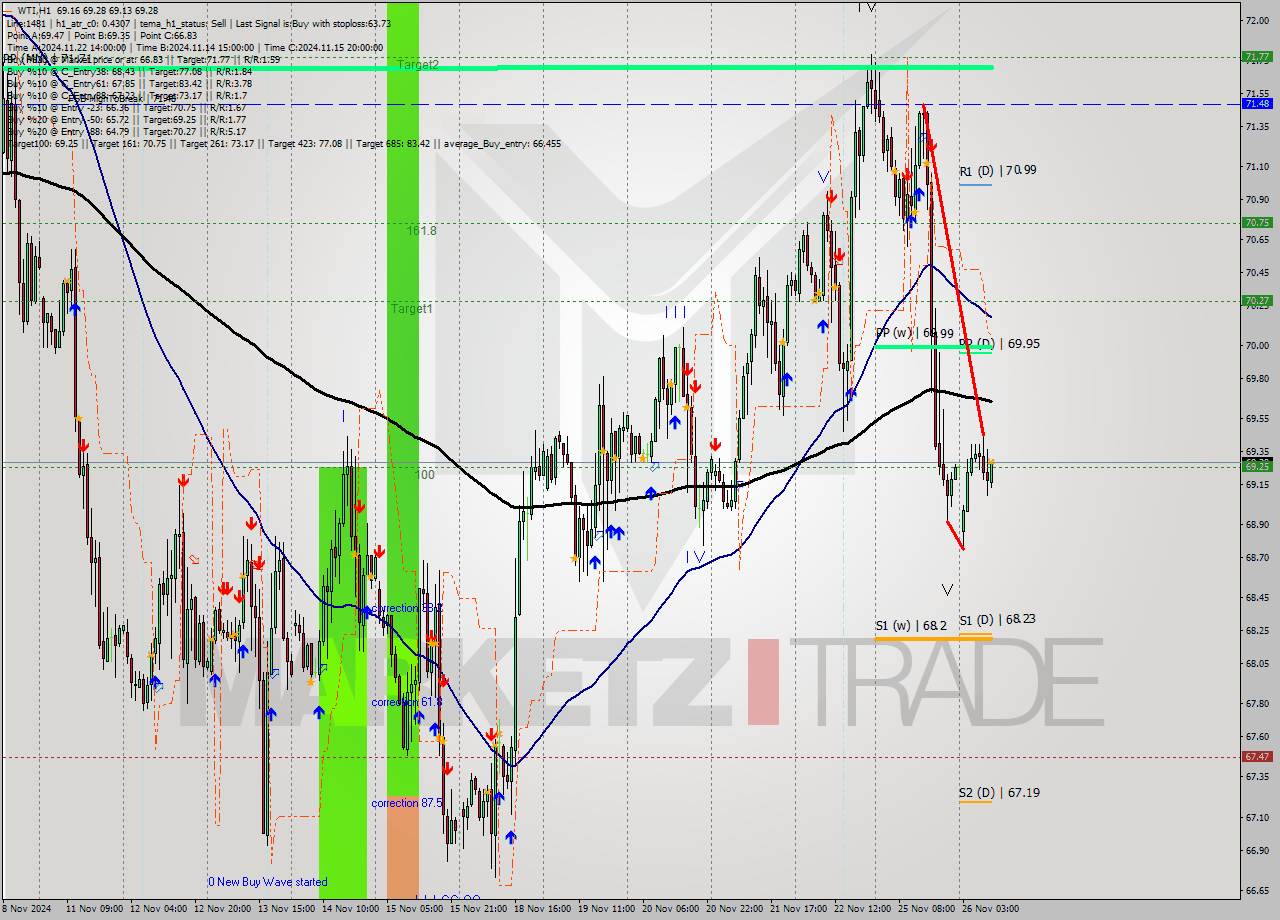Screen dimensions: 1280x920
Task: Click the 66.65 price axis value
Action: [x=1256, y=891]
